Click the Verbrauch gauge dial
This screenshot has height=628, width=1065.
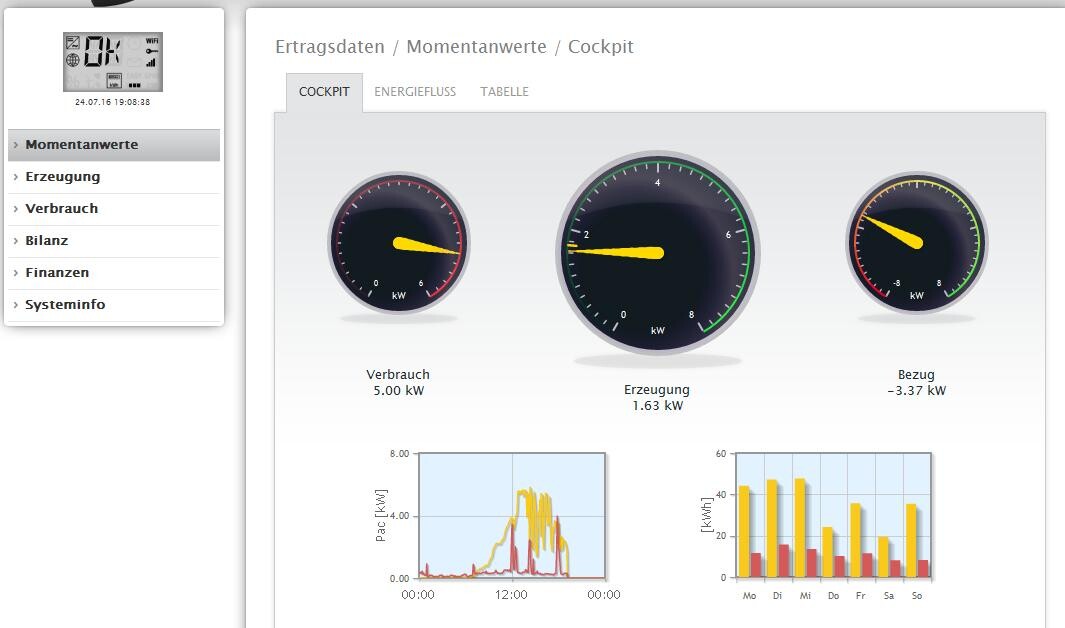click(398, 244)
